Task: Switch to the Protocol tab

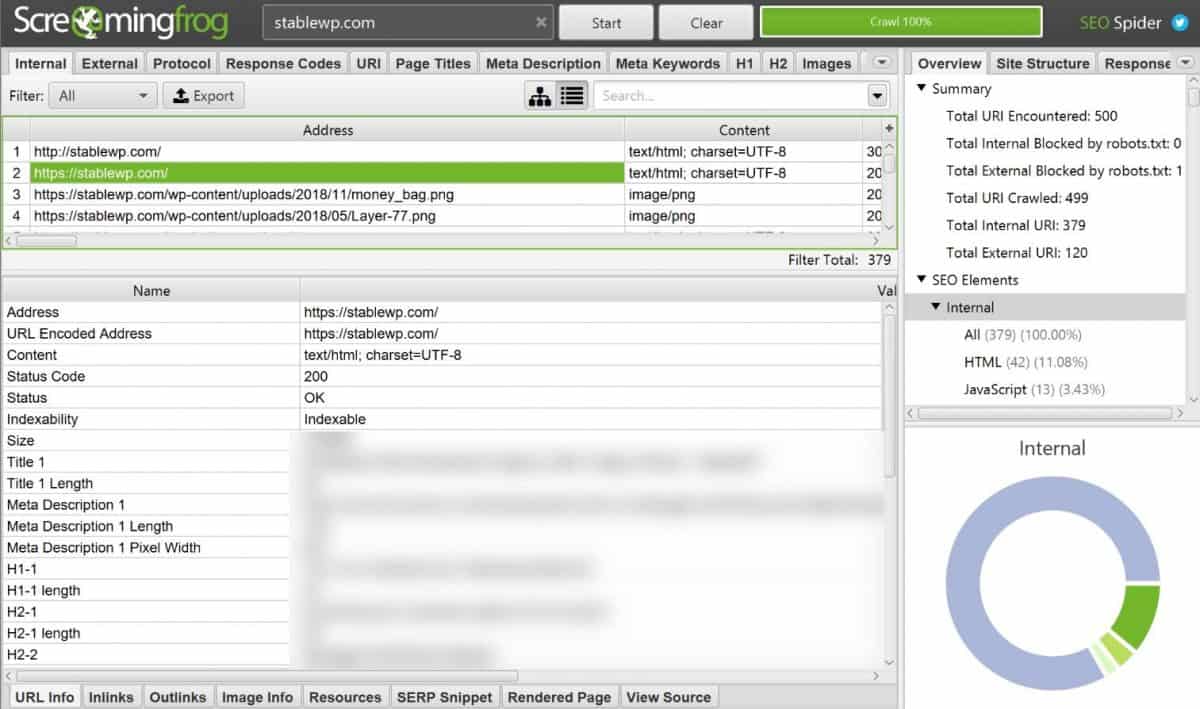Action: [182, 63]
